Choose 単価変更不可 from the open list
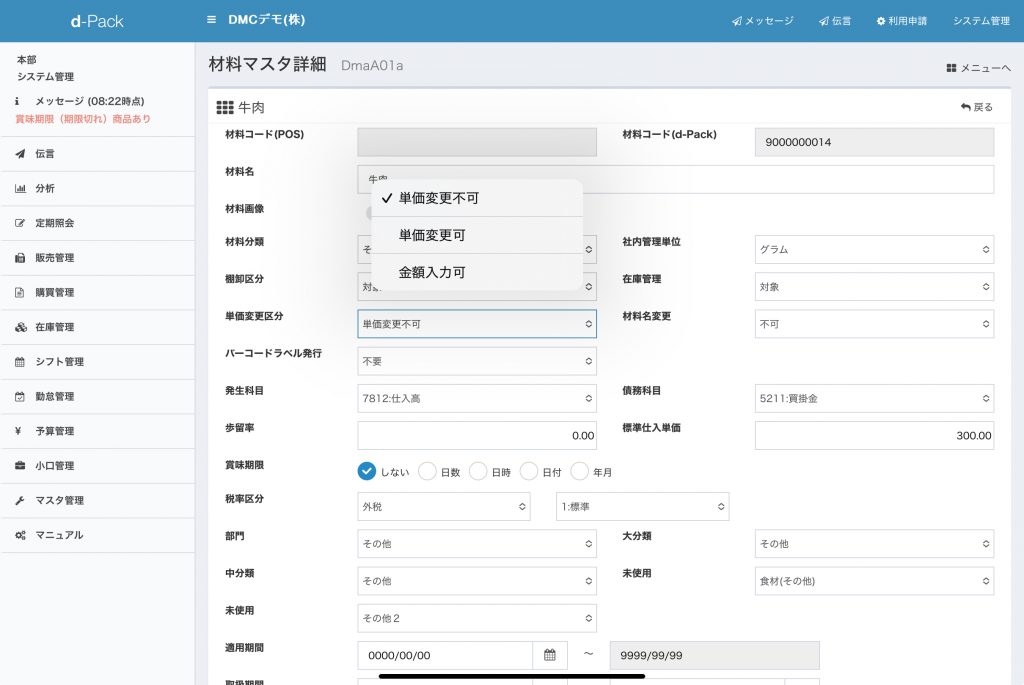The width and height of the screenshot is (1024, 685). click(x=477, y=198)
